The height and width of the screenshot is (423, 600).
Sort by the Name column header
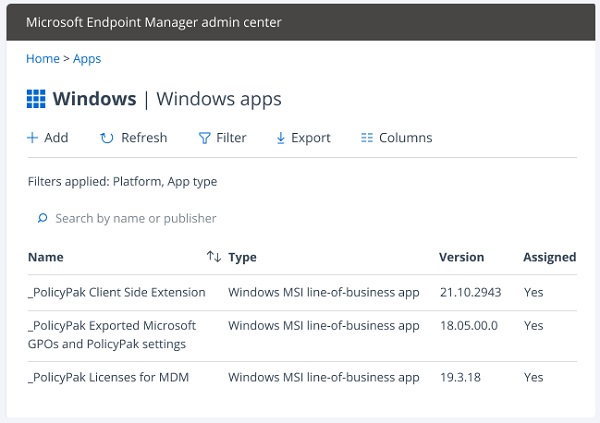coord(46,257)
